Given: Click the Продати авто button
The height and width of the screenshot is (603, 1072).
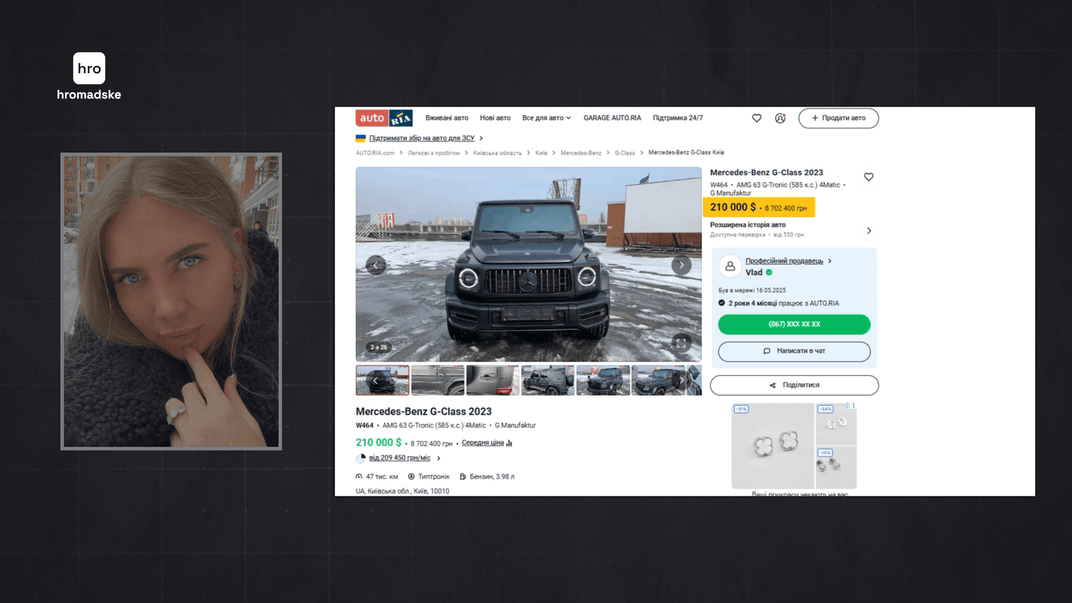Looking at the screenshot, I should click(840, 117).
